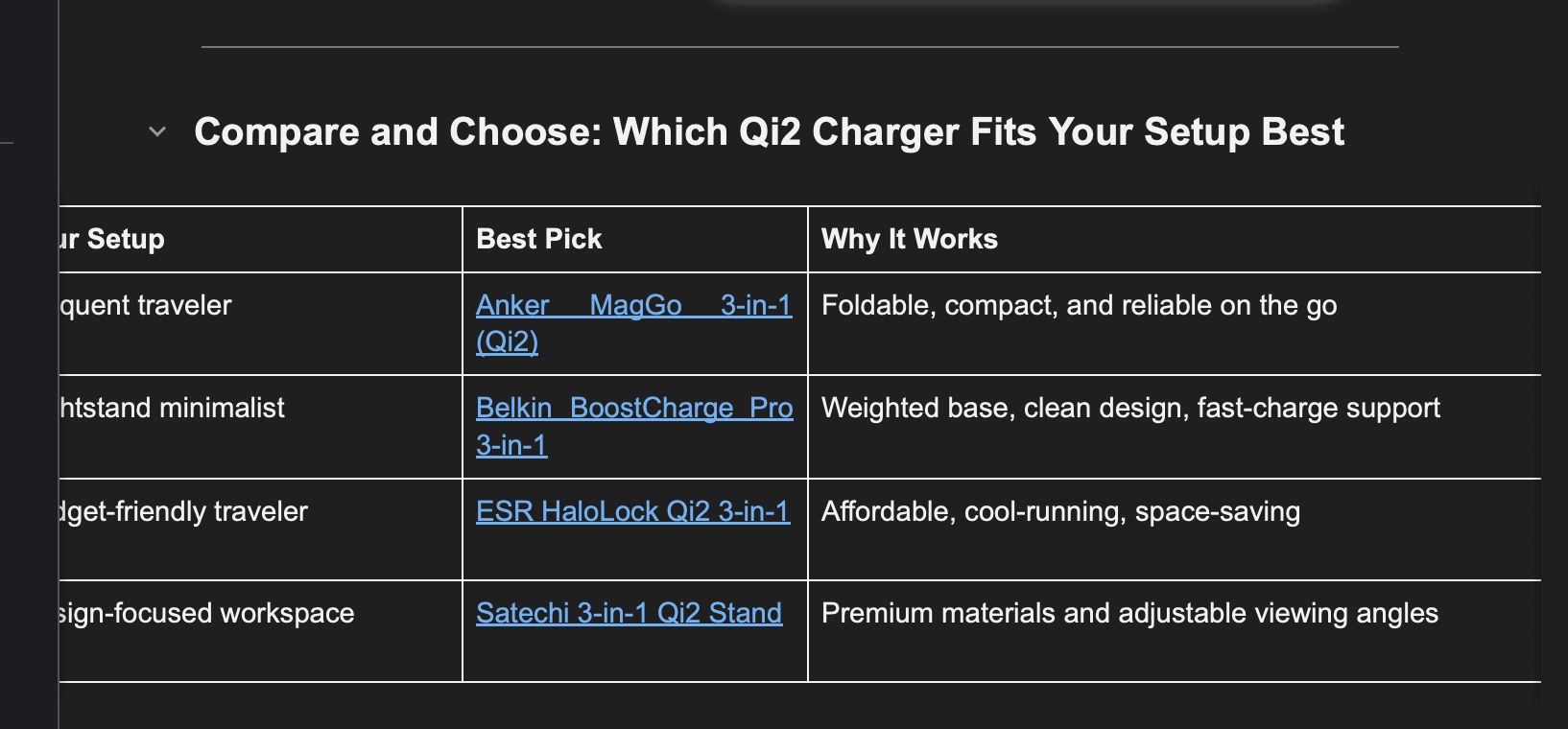
Task: Click the column border right of Best Pick
Action: [x=808, y=441]
